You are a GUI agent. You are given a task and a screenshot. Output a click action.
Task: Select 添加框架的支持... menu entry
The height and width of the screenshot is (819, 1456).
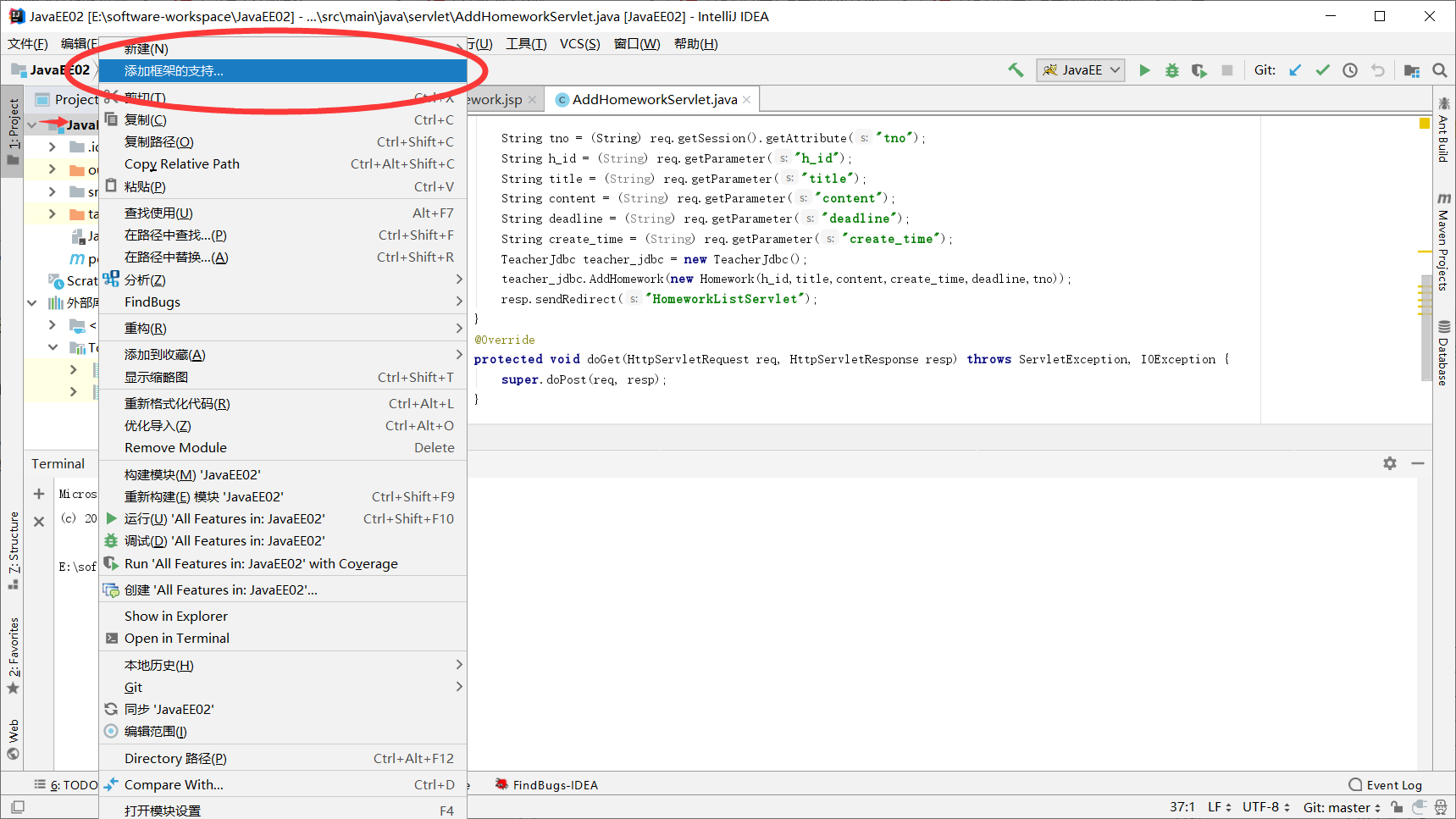[x=283, y=70]
